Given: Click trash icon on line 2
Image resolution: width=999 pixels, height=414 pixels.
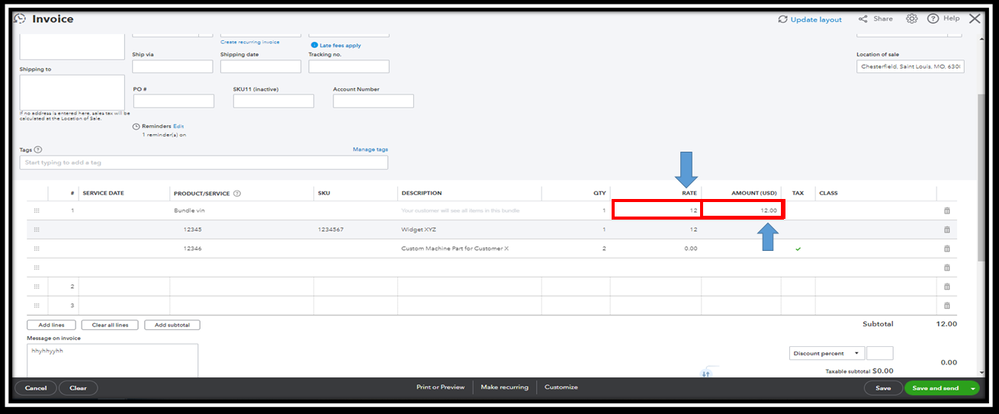Looking at the screenshot, I should [x=947, y=287].
